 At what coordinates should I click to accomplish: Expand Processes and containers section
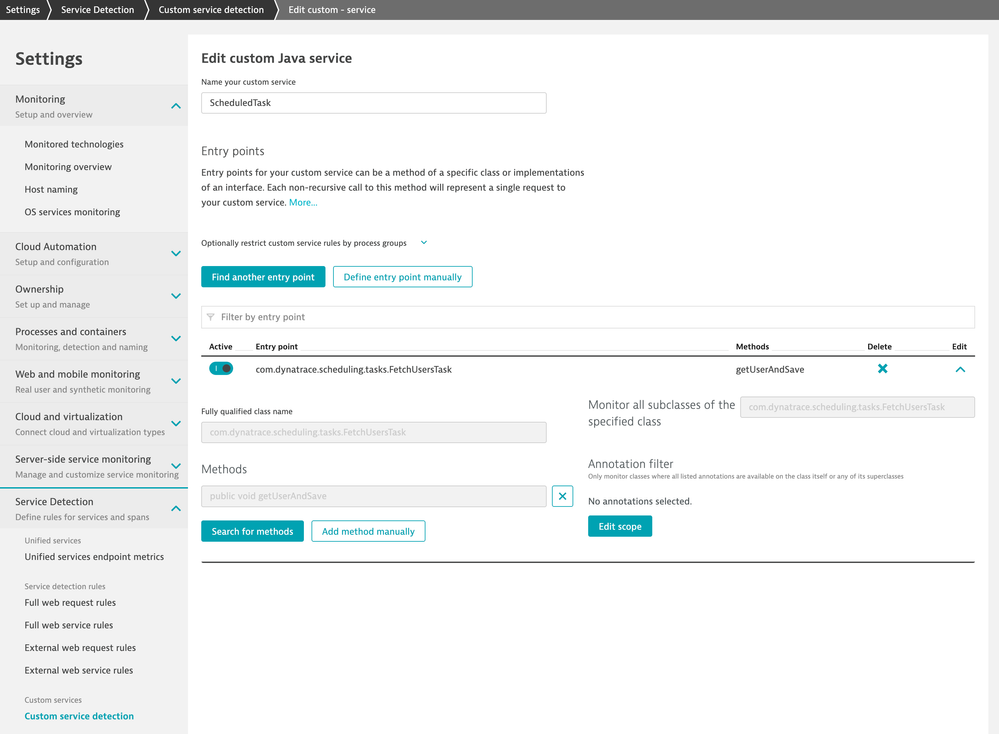click(x=176, y=339)
